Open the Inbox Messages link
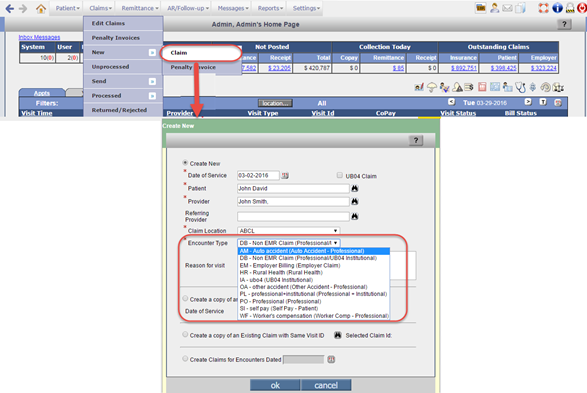The image size is (587, 393). point(39,37)
